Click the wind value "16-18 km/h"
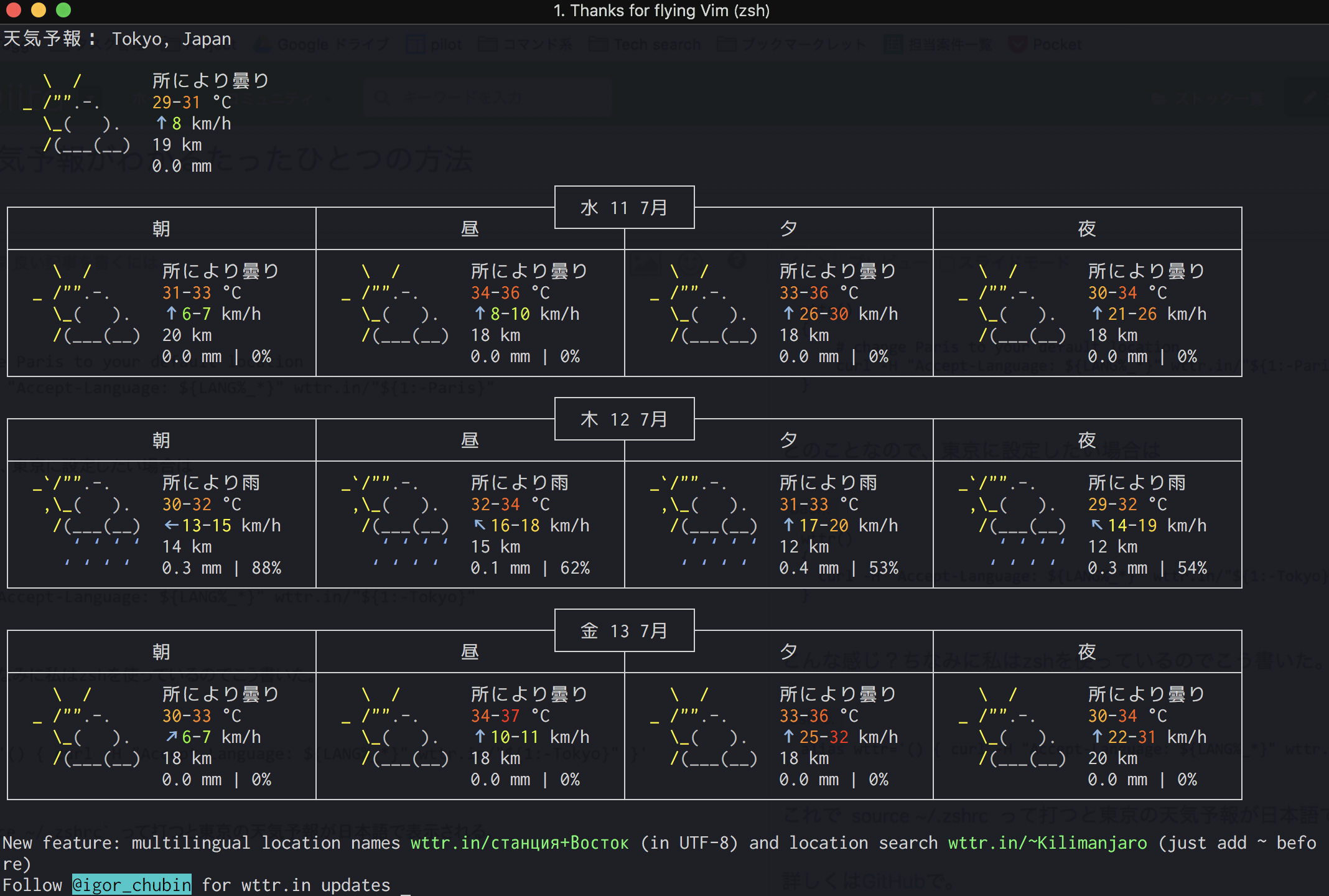 [540, 525]
